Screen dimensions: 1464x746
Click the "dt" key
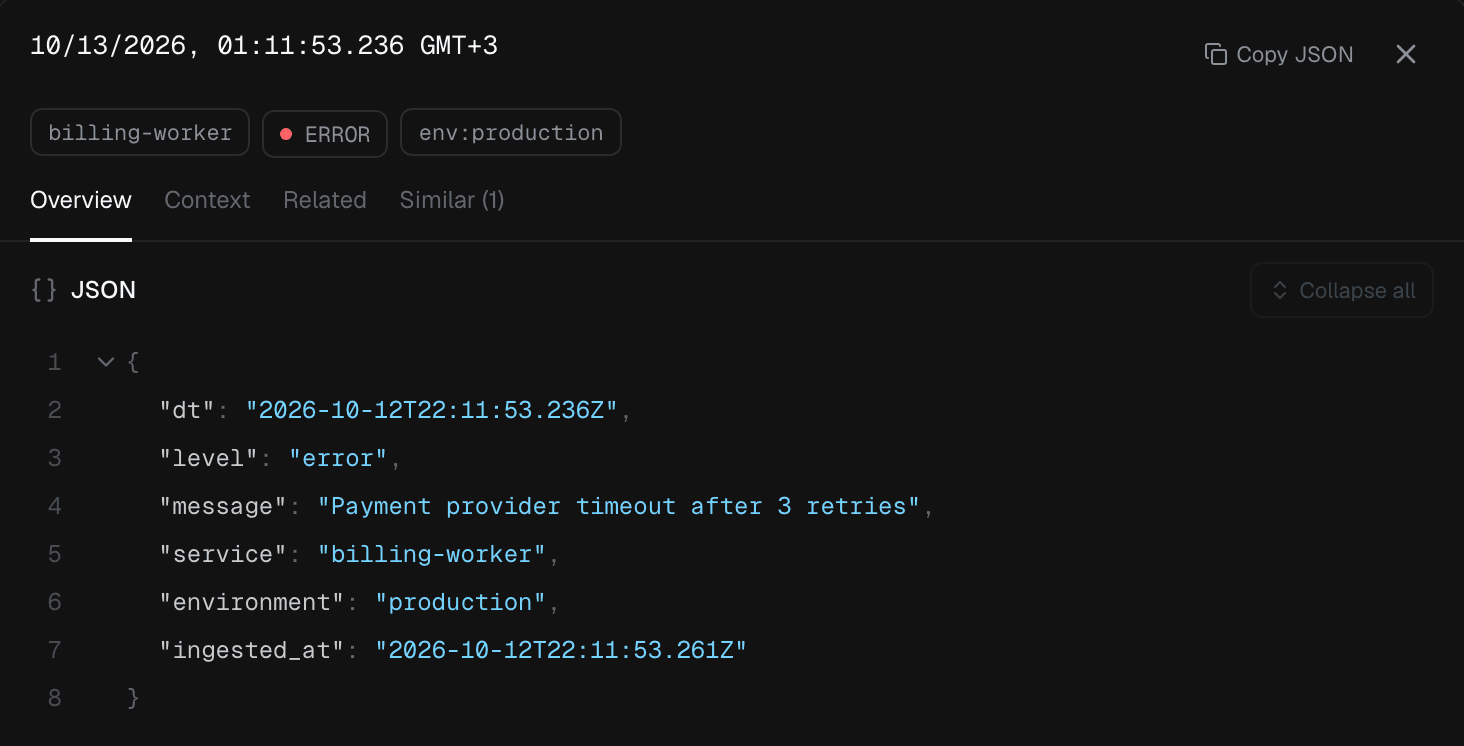(x=188, y=410)
